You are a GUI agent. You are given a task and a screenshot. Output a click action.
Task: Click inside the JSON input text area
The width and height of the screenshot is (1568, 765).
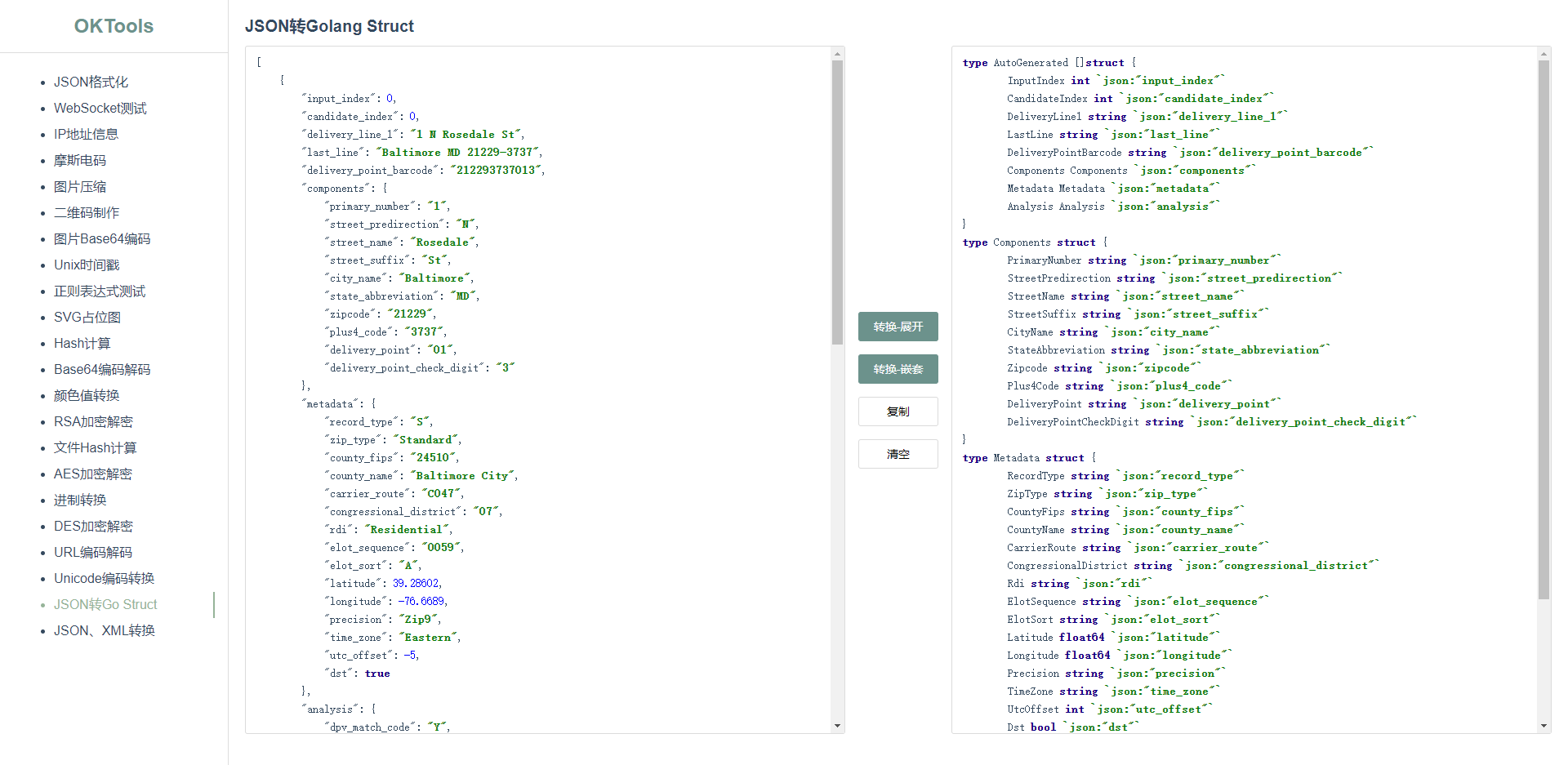(x=539, y=384)
